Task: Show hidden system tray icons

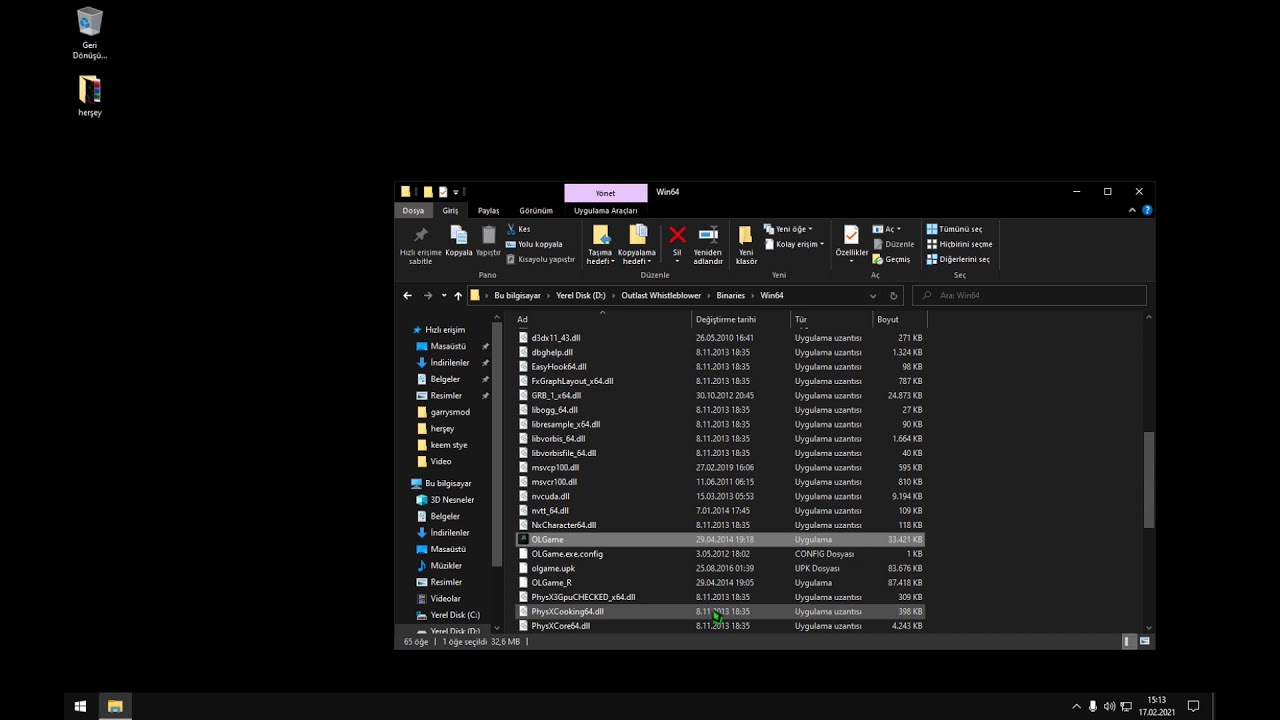Action: click(1077, 707)
